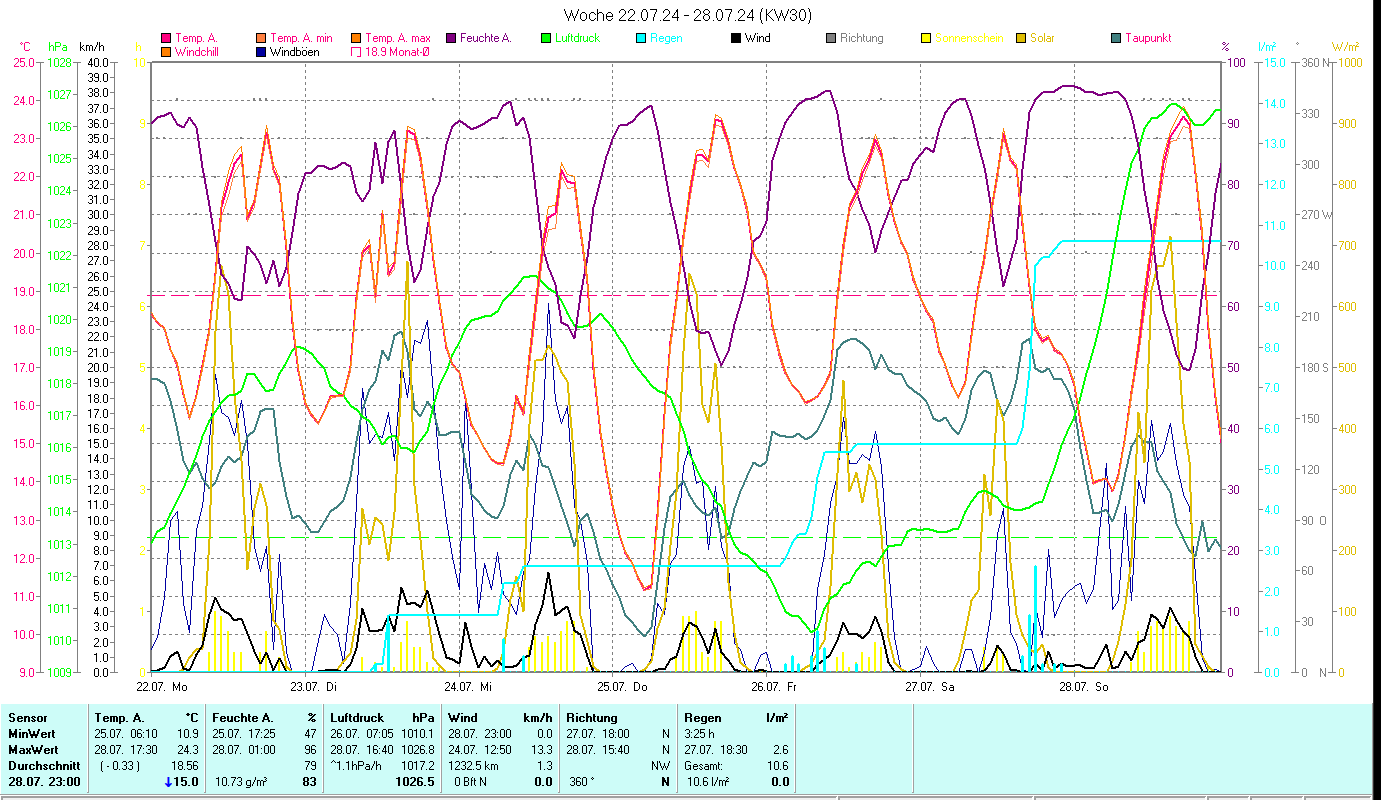Select the "Regen" legend label
Image resolution: width=1381 pixels, height=800 pixels.
pos(665,38)
